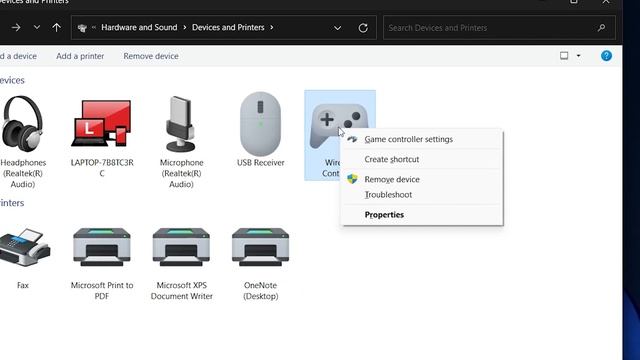
Task: Click Devices and Printers breadcrumb
Action: tap(228, 27)
